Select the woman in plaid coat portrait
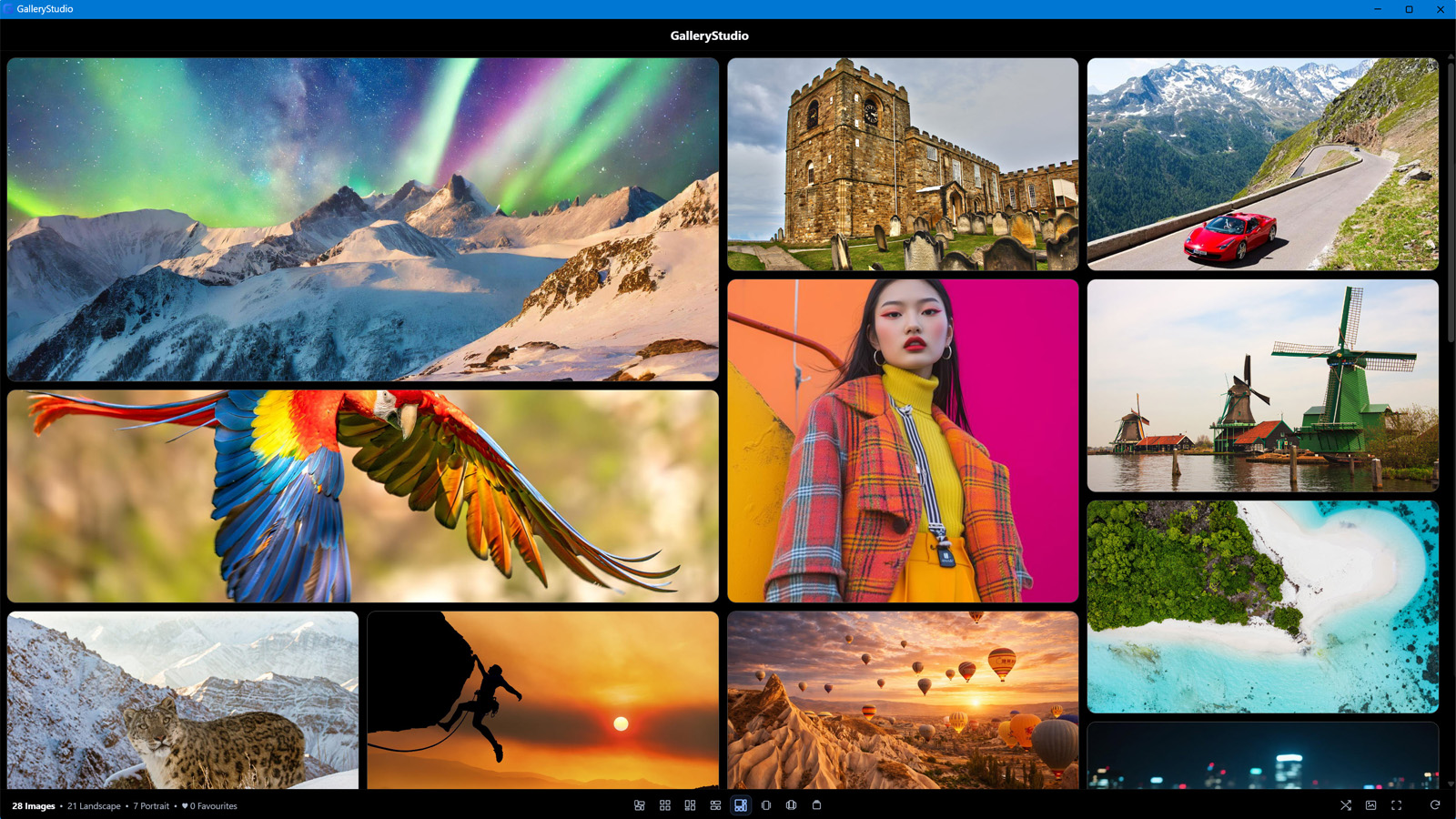Viewport: 1456px width, 819px height. 903,440
